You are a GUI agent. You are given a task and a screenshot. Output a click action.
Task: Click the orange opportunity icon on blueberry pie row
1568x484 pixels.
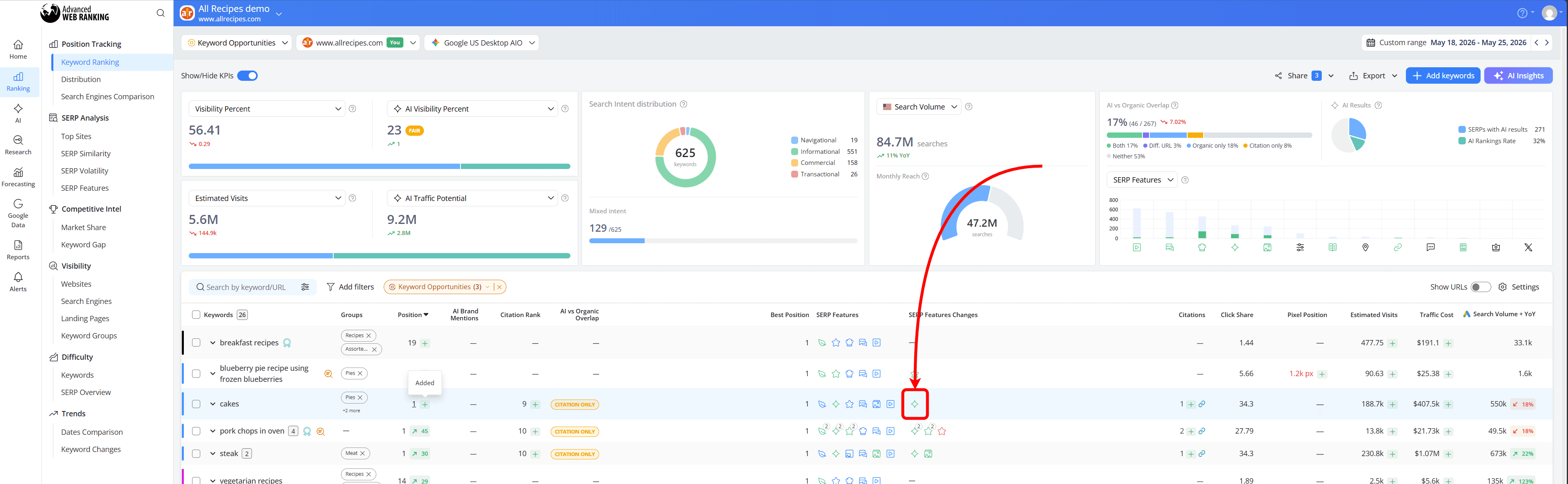tap(328, 374)
